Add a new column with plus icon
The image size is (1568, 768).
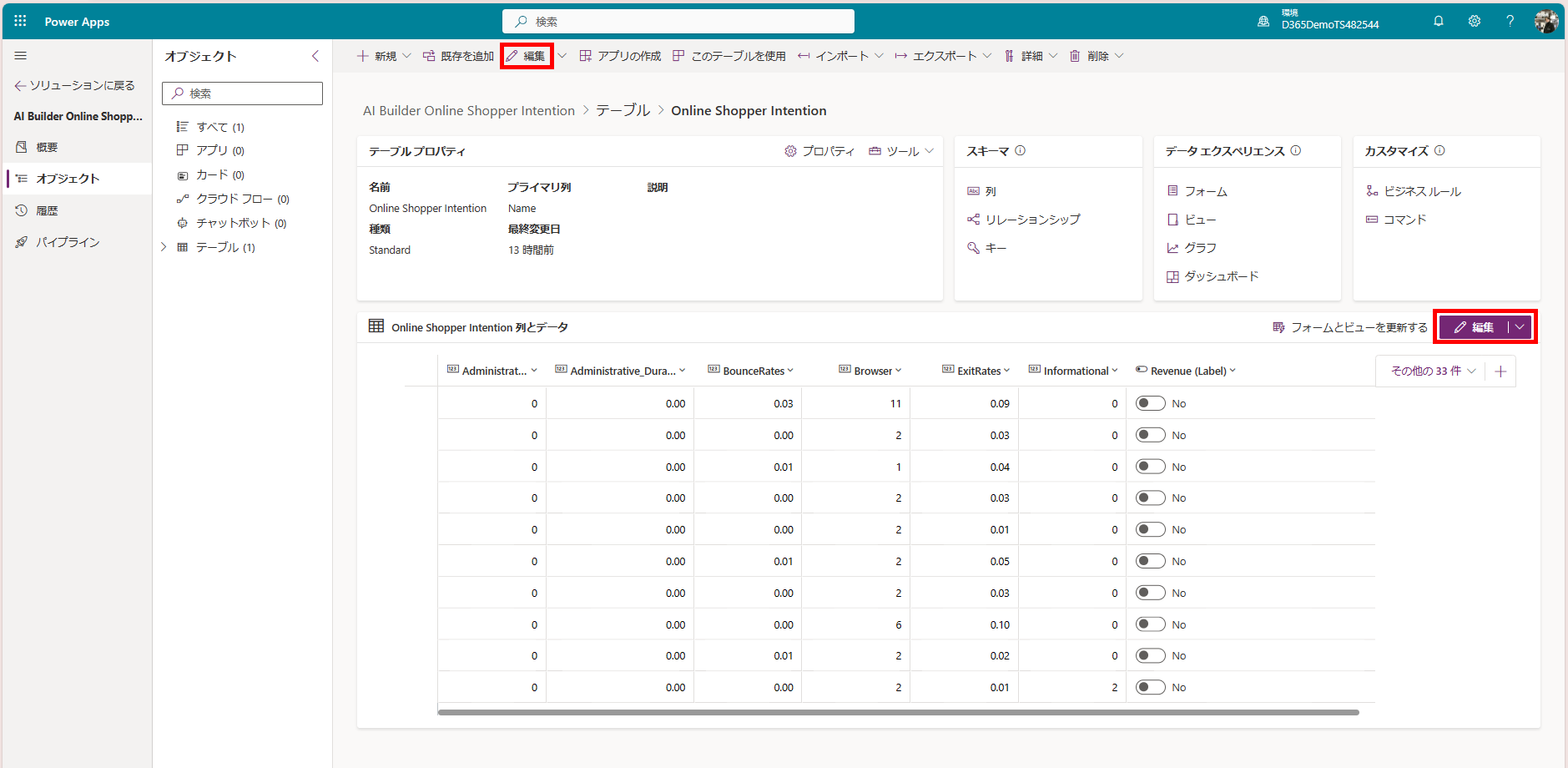coord(1500,371)
